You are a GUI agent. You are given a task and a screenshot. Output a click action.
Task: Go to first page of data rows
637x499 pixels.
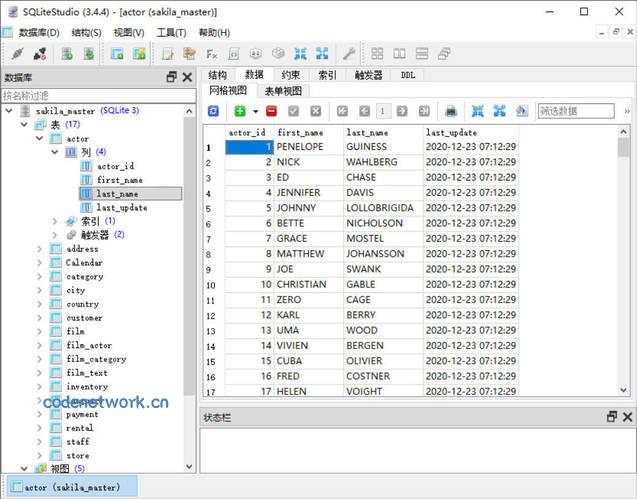pyautogui.click(x=341, y=111)
